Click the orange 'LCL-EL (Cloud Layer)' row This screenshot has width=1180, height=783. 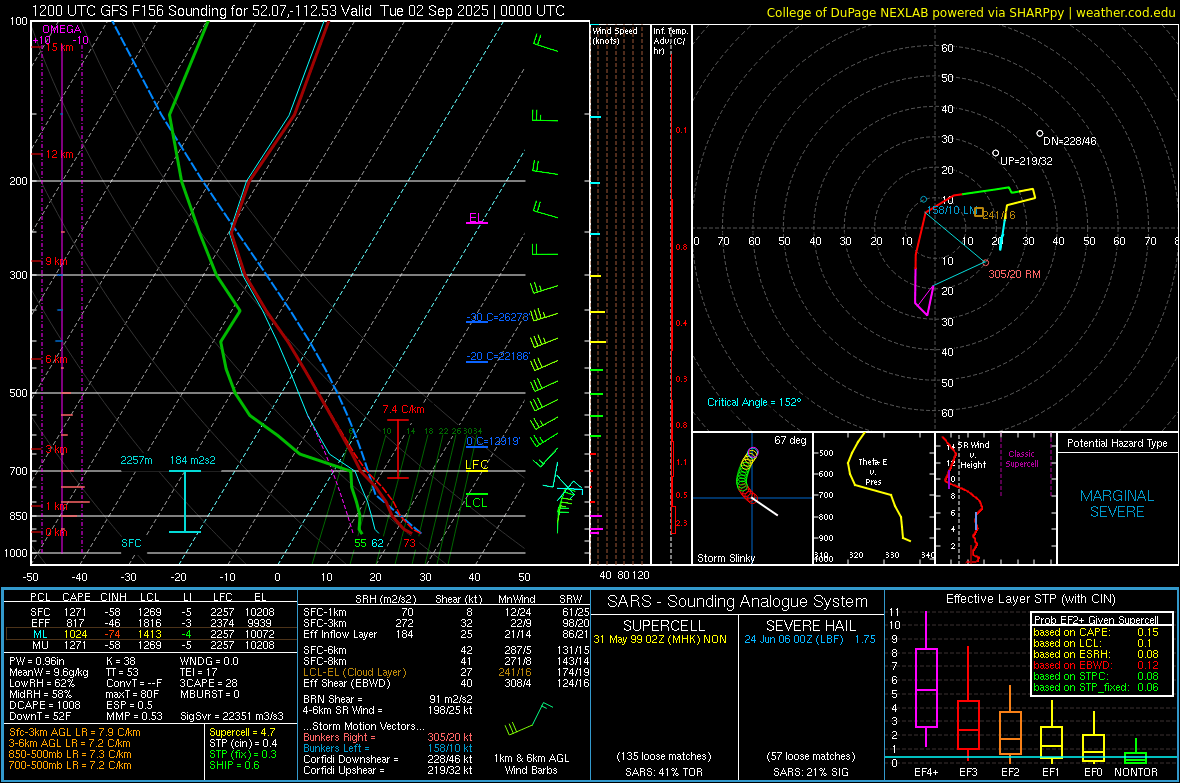[x=446, y=672]
